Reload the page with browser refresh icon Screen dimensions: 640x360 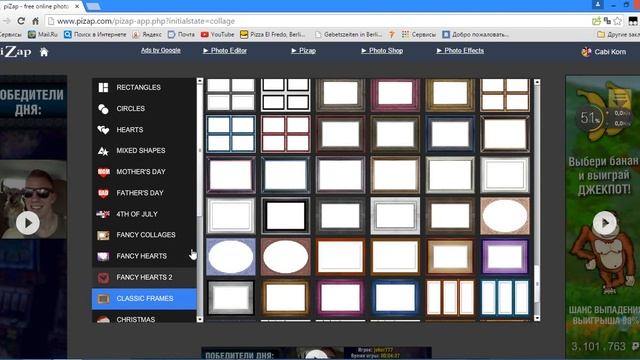(x=21, y=21)
